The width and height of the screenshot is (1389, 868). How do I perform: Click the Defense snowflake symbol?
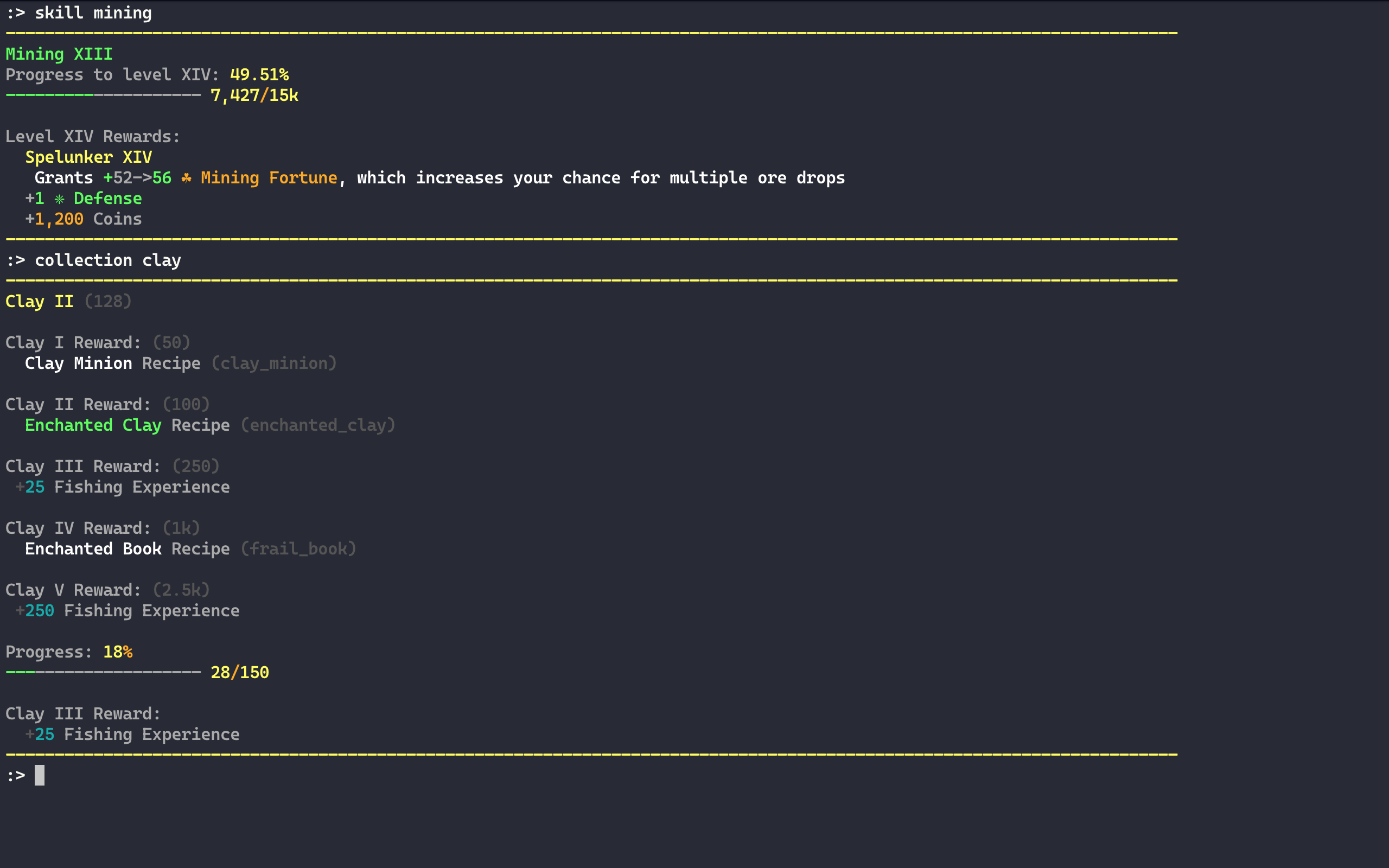tap(59, 199)
